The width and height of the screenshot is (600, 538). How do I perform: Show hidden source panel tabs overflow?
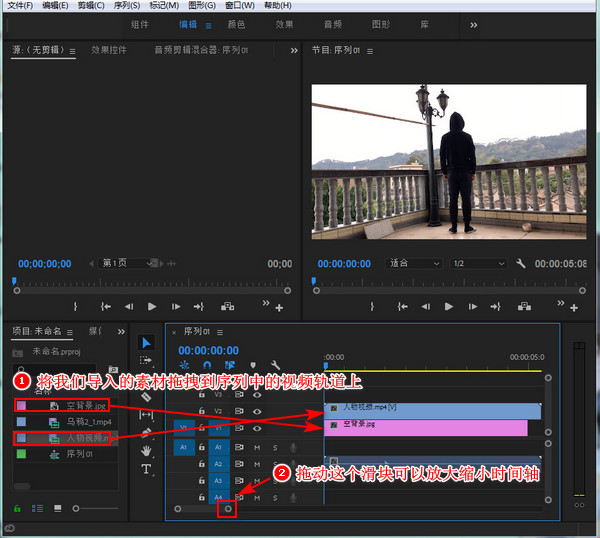pyautogui.click(x=294, y=51)
